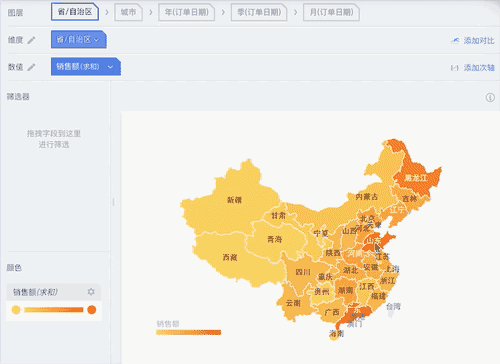Select the 年(订单日期) layer tab
This screenshot has width=500, height=364.
[x=187, y=13]
